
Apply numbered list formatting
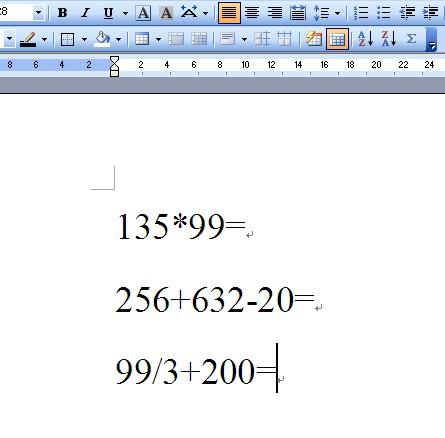click(x=361, y=13)
